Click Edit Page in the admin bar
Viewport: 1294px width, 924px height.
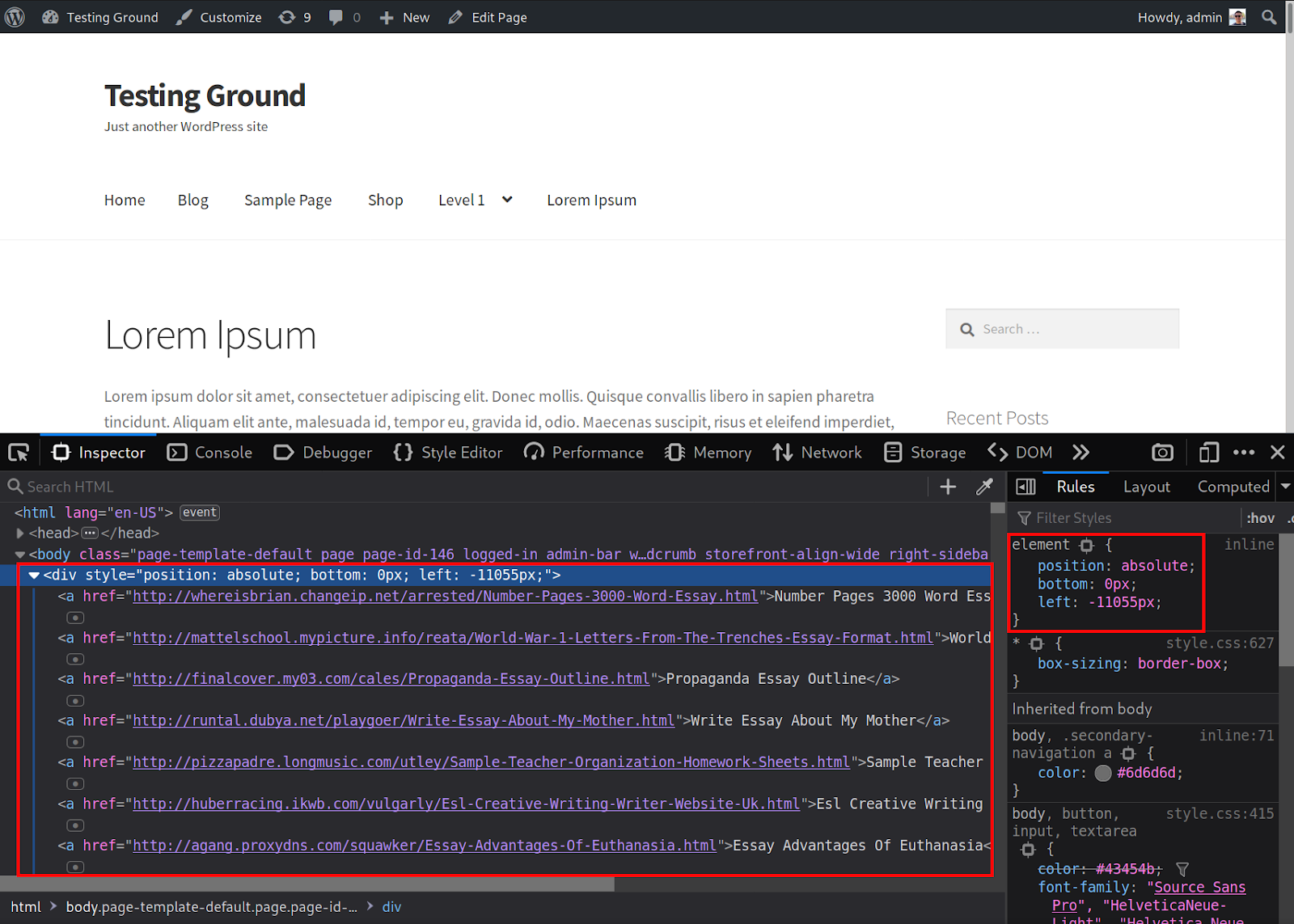pyautogui.click(x=488, y=17)
